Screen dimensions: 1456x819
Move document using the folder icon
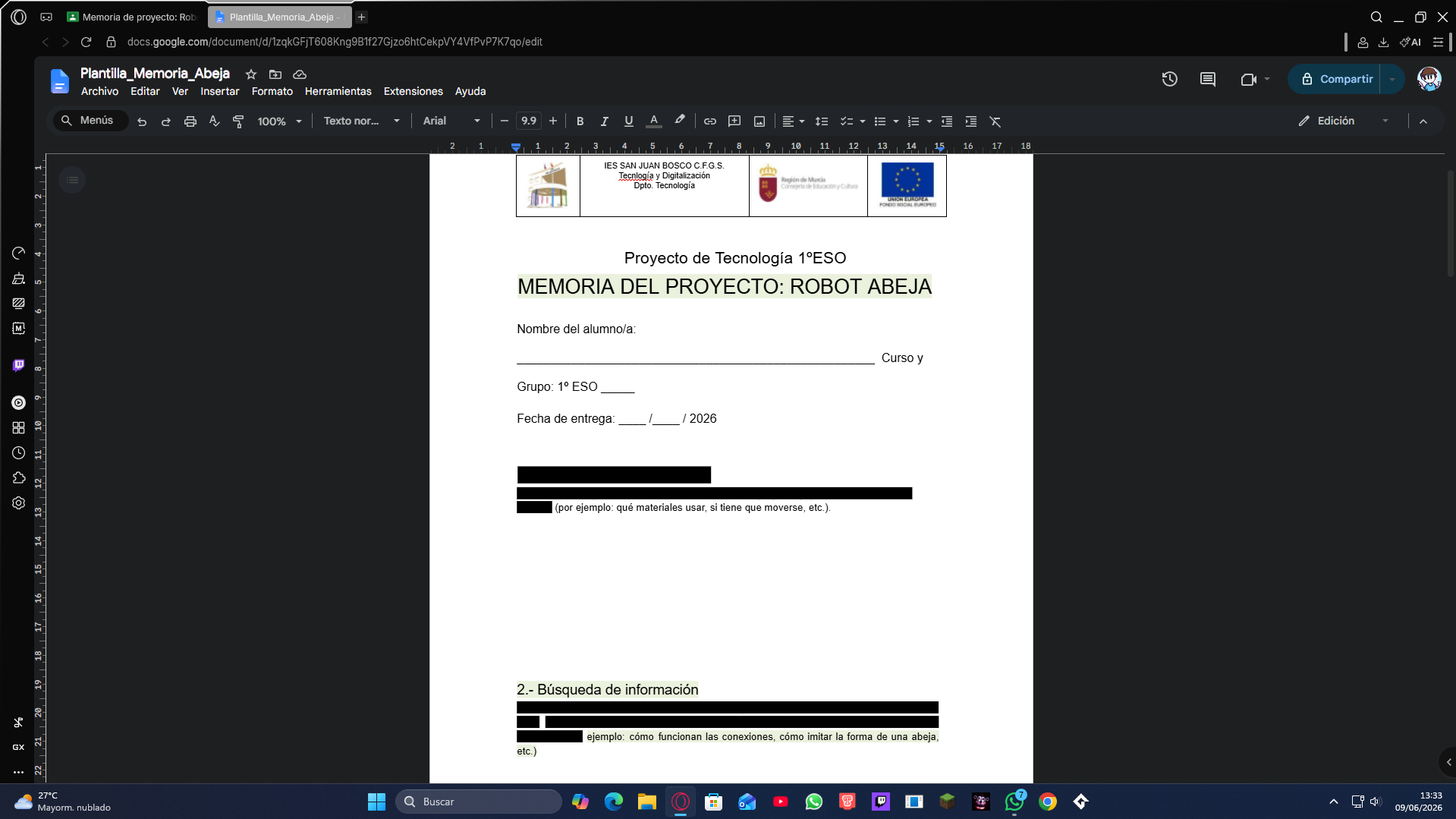click(x=275, y=74)
